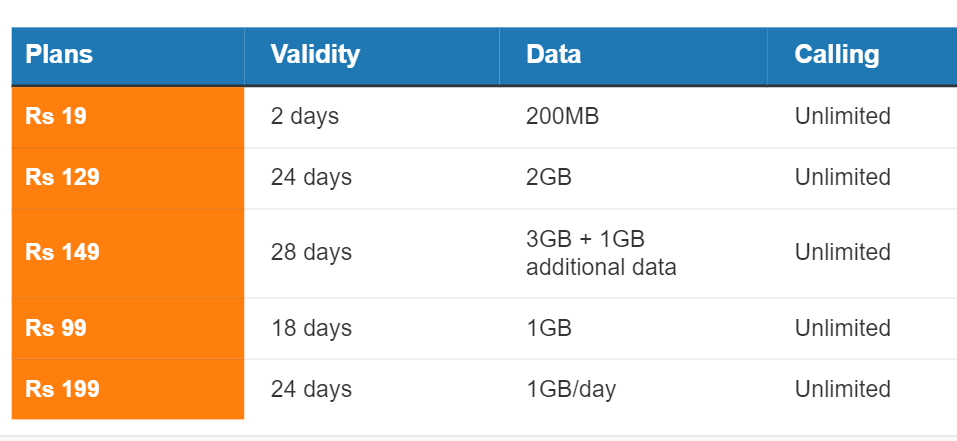The height and width of the screenshot is (441, 957).
Task: Click Unlimited calling in Rs 199 row
Action: click(x=842, y=390)
